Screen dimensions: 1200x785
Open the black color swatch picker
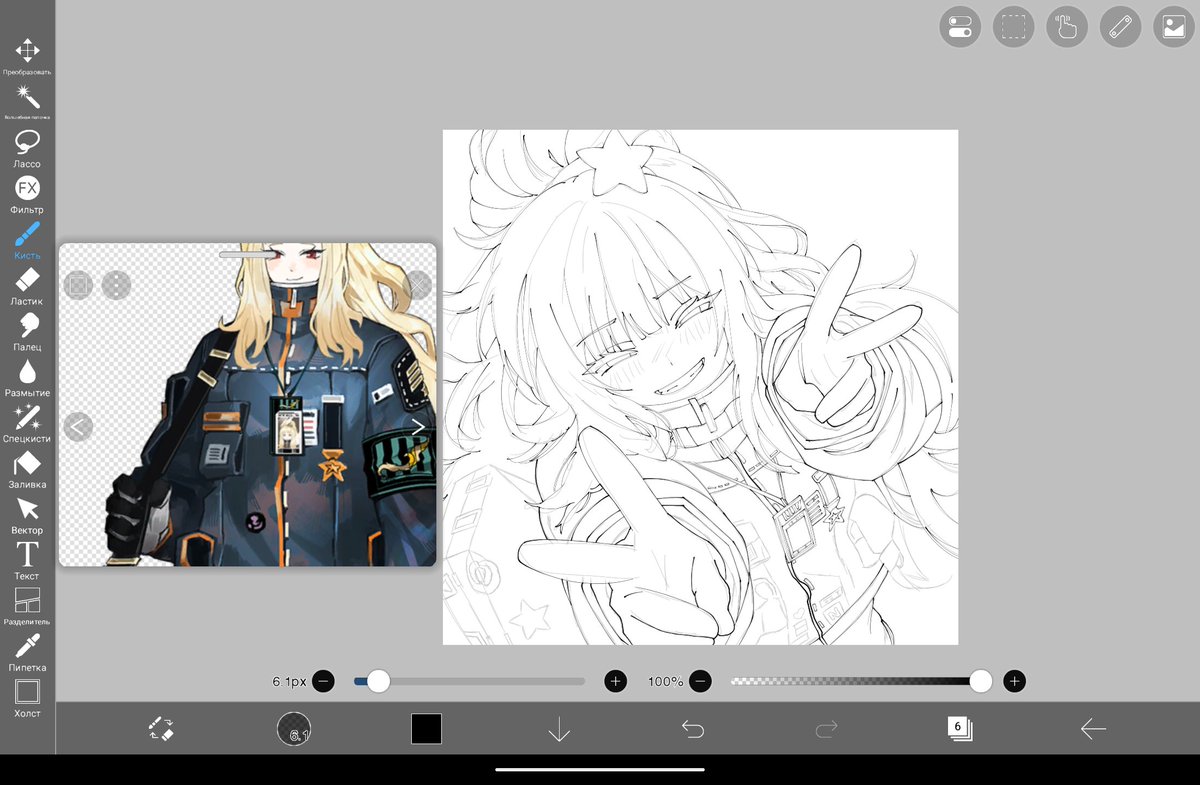coord(426,728)
